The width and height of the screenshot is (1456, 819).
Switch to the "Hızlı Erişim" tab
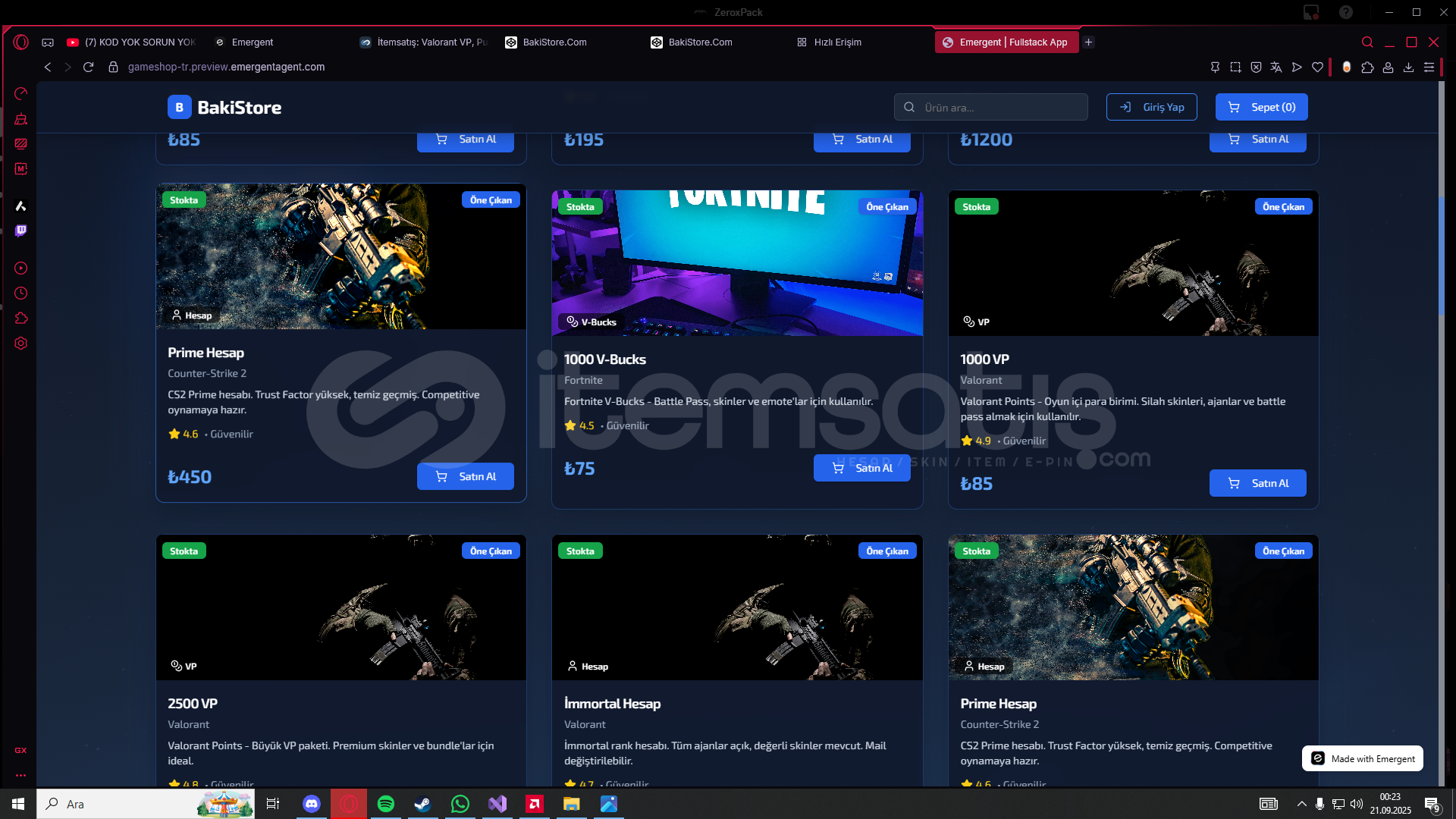point(860,42)
